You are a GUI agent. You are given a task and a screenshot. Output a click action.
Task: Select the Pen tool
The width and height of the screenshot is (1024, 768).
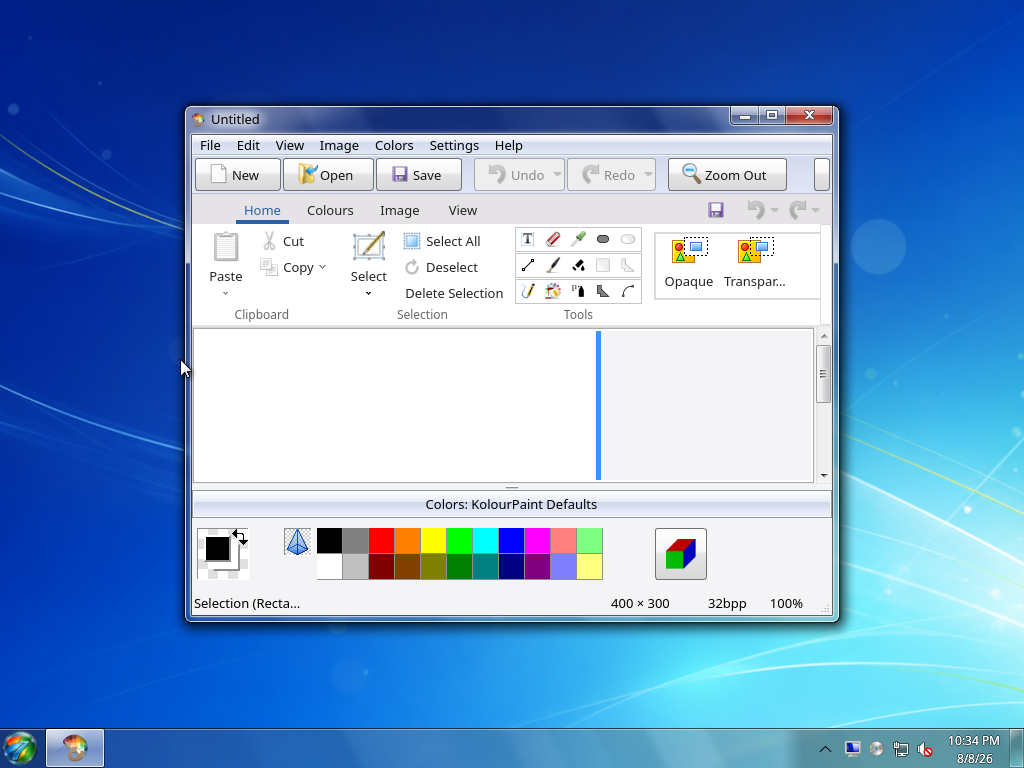coord(528,291)
